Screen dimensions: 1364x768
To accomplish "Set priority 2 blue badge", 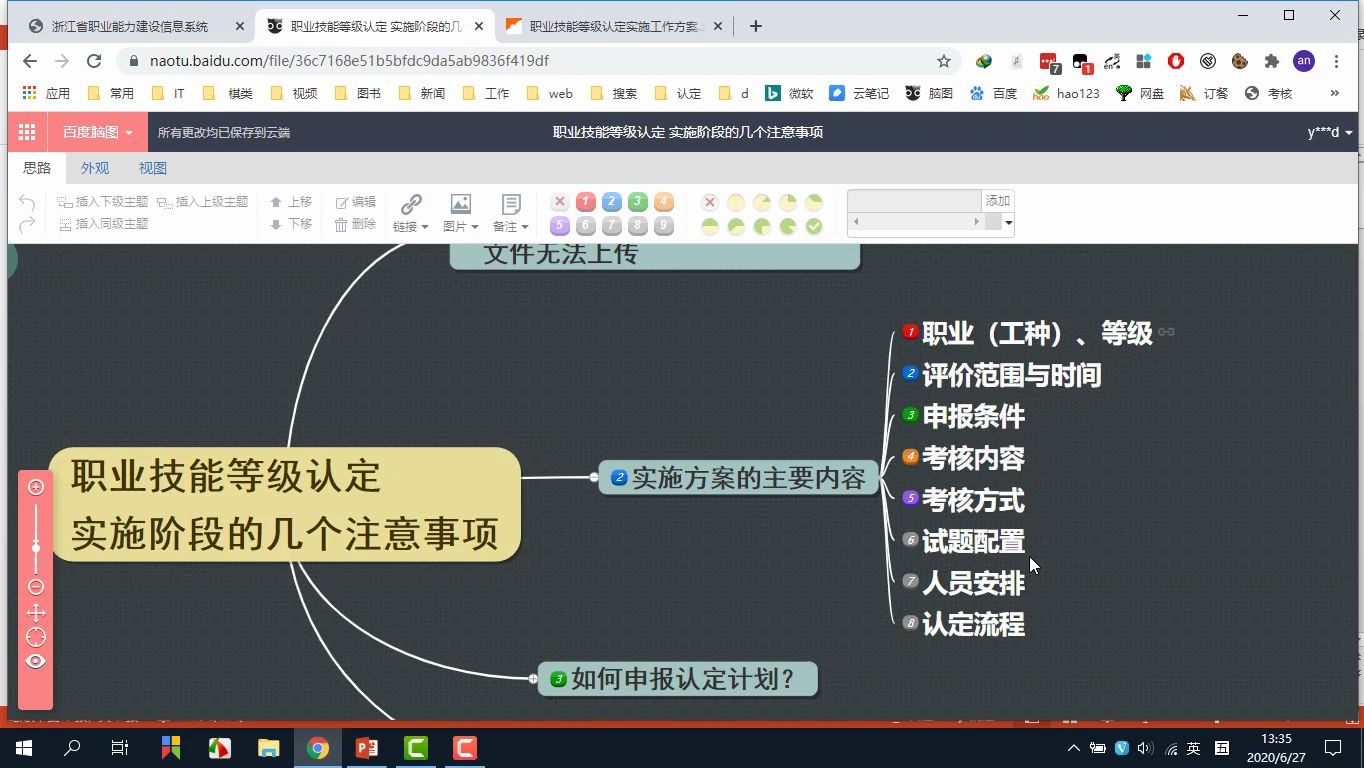I will click(x=612, y=202).
